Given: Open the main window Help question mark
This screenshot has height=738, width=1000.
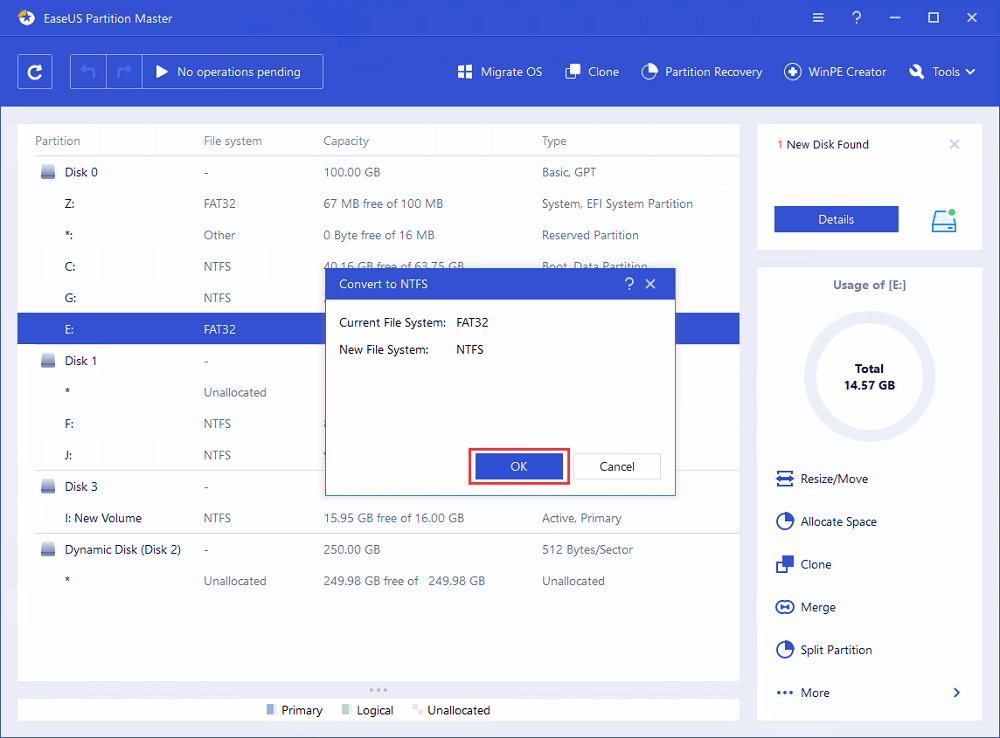Looking at the screenshot, I should click(x=856, y=17).
